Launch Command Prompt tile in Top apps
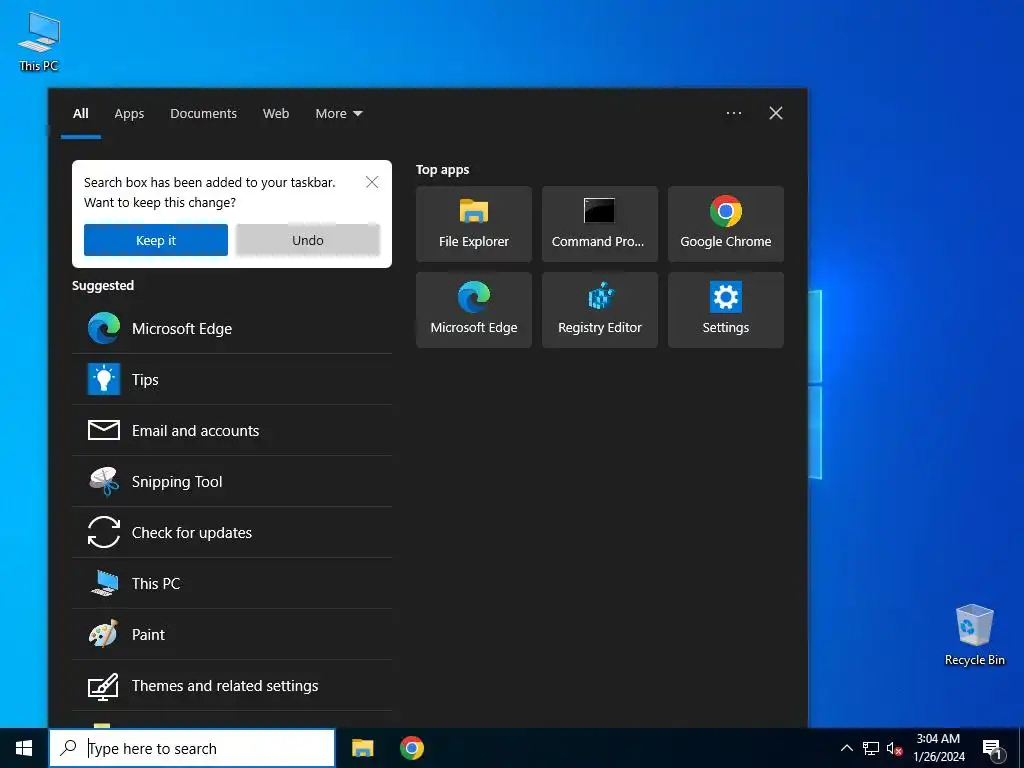The image size is (1024, 768). click(x=600, y=224)
